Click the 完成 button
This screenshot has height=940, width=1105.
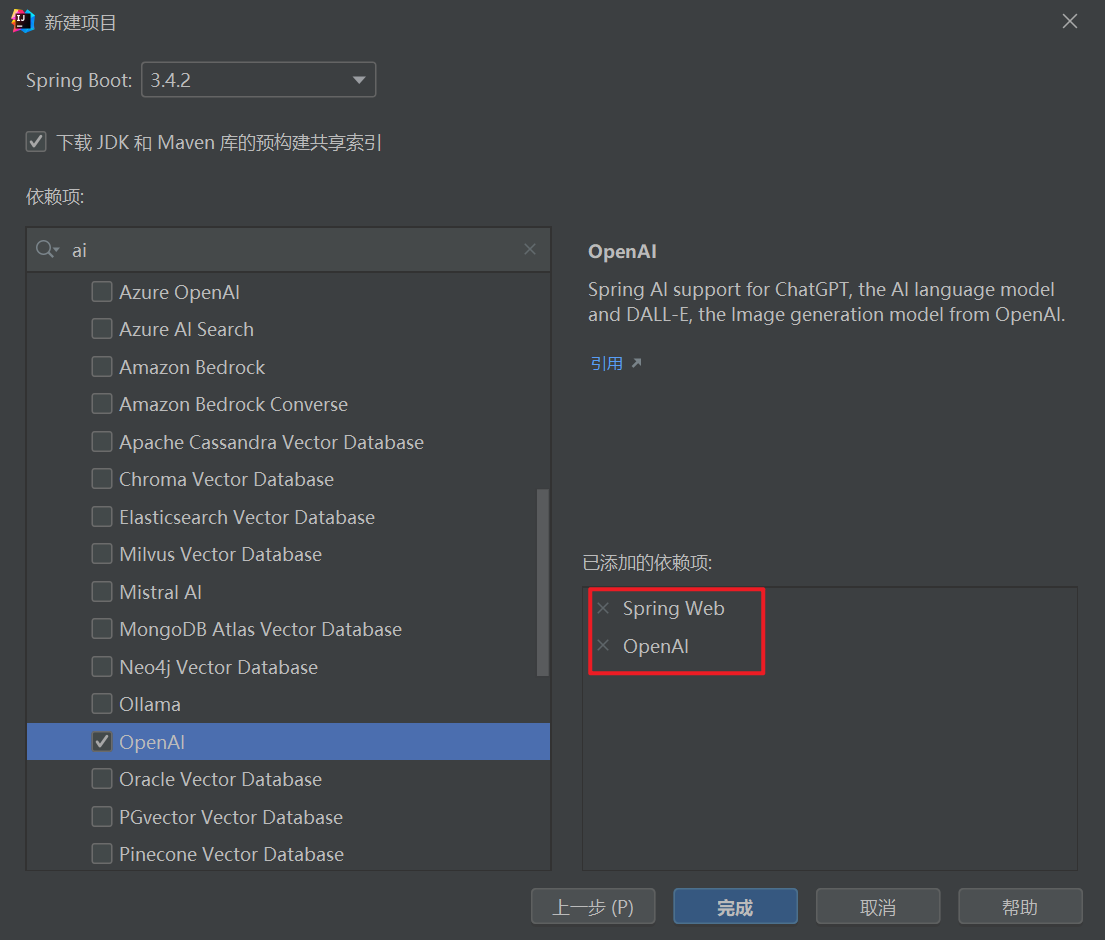735,907
